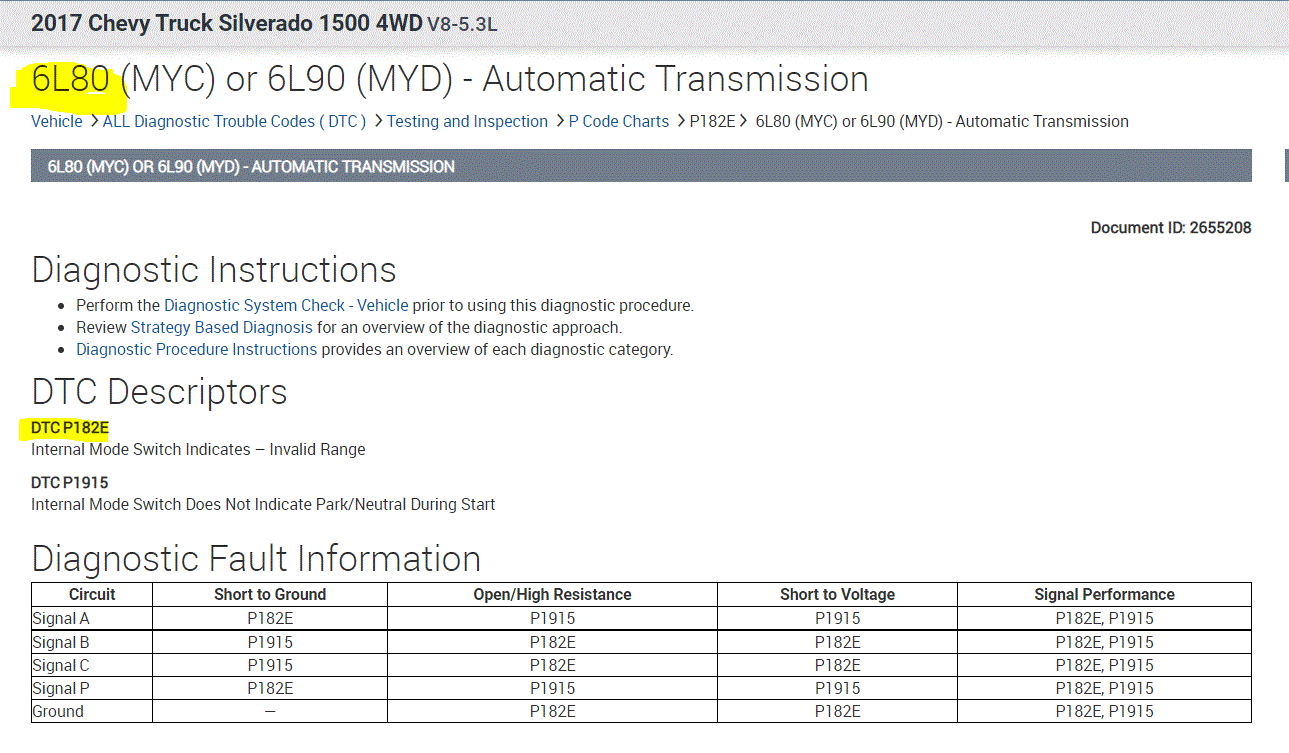Click Signal A's Open/High Resistance cell
Screen dimensions: 1289x753
[552, 618]
